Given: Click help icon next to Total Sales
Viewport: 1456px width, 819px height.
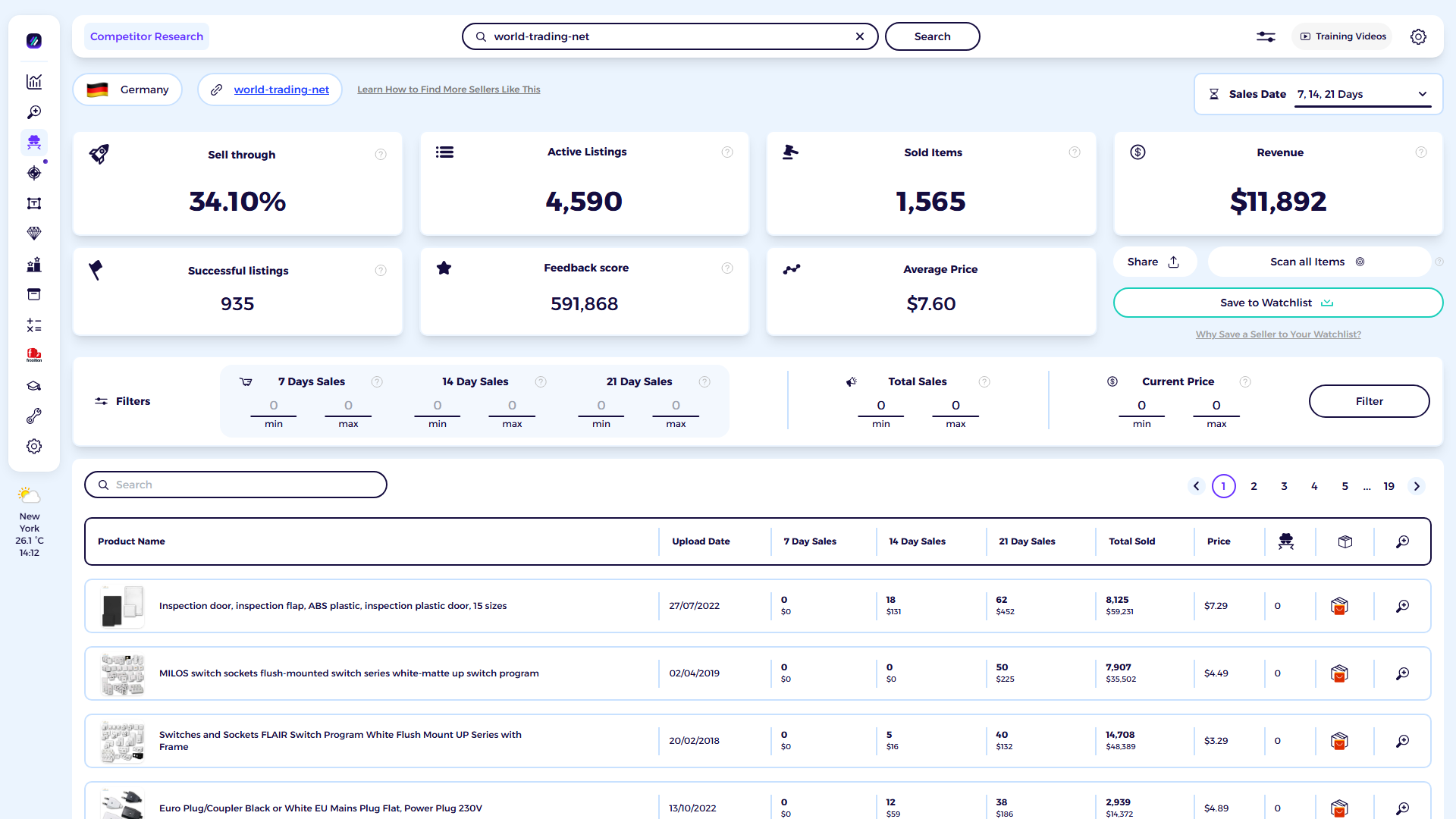Looking at the screenshot, I should pyautogui.click(x=984, y=382).
